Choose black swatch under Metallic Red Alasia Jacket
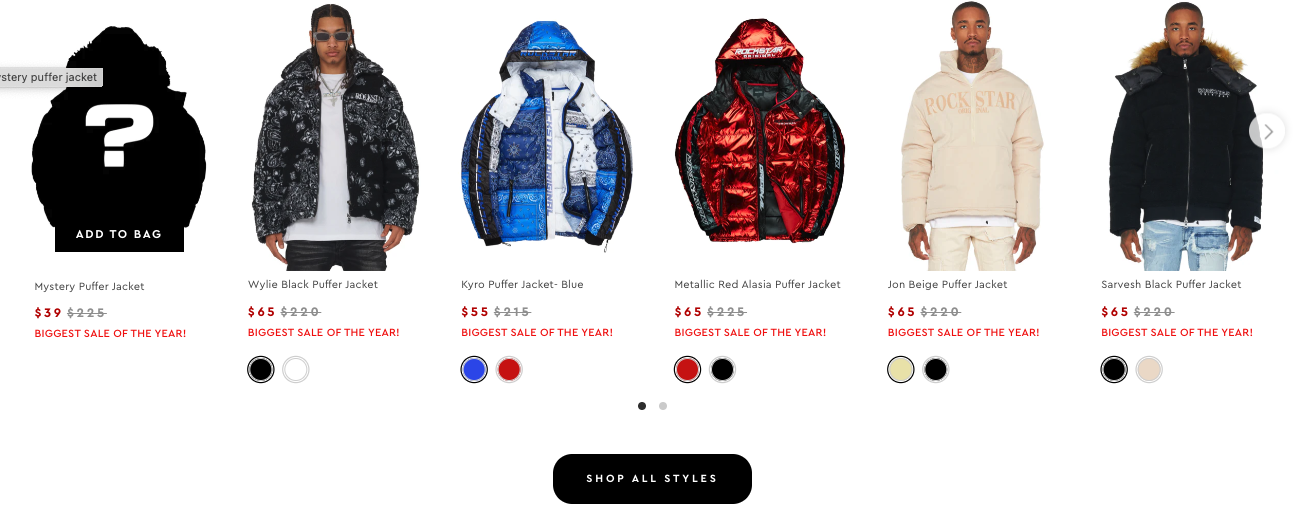1303x513 pixels. (x=722, y=370)
